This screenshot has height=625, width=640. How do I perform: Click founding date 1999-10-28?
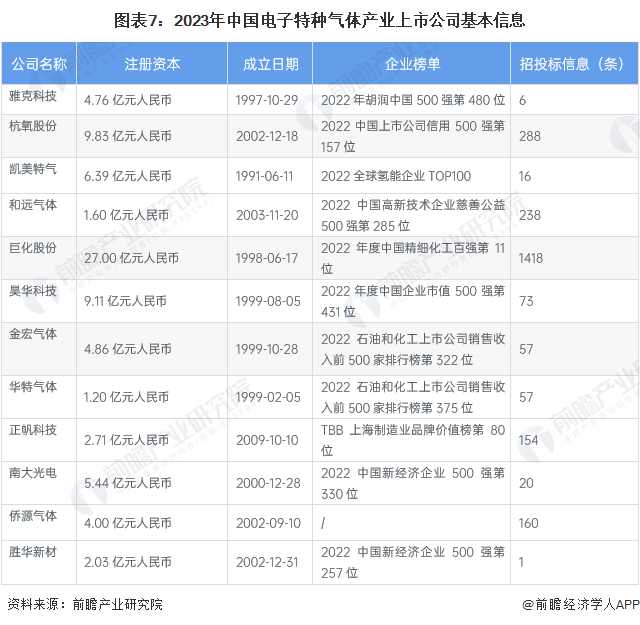(x=267, y=349)
